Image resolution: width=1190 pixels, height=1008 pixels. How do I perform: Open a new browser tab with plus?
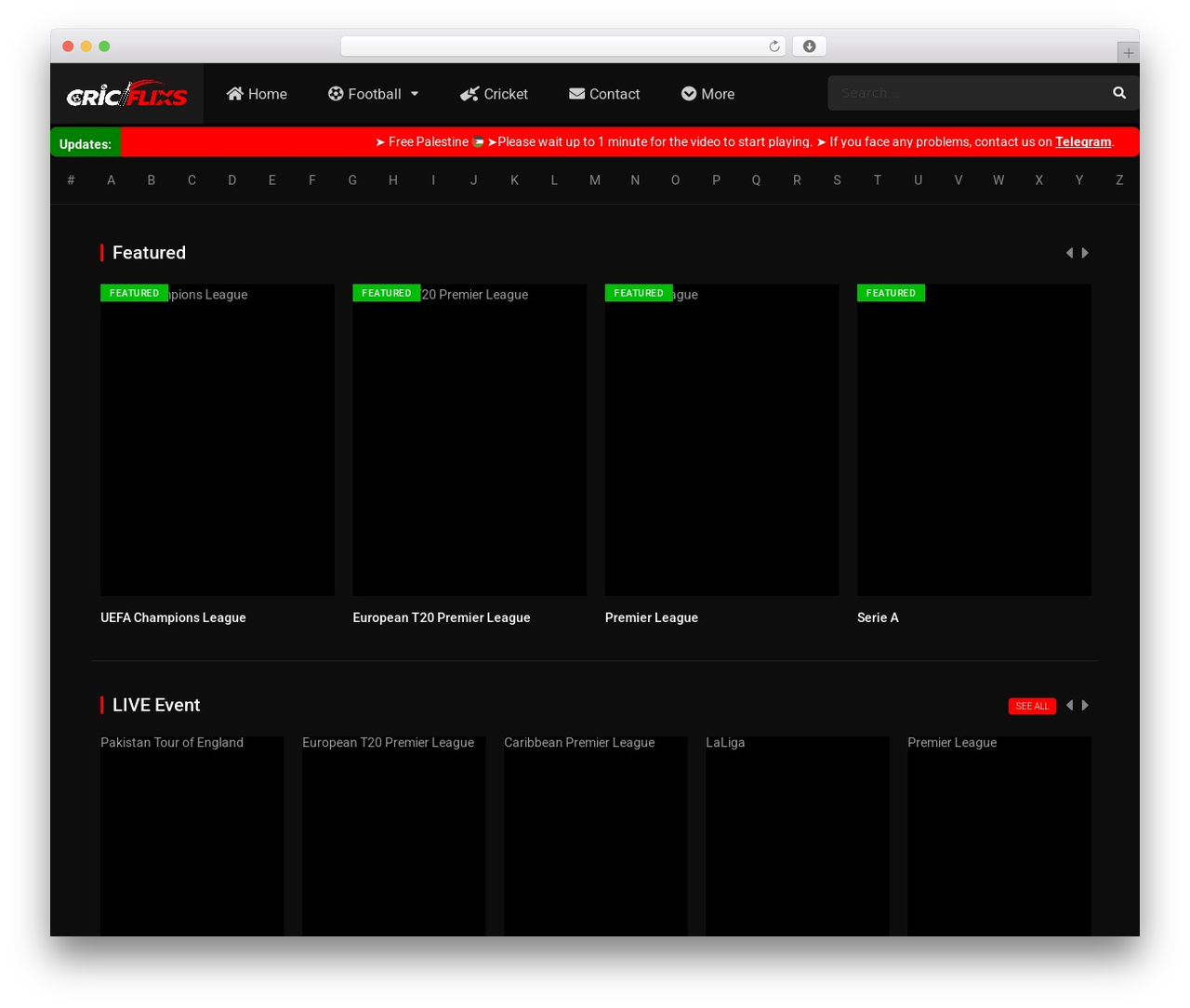click(1129, 53)
